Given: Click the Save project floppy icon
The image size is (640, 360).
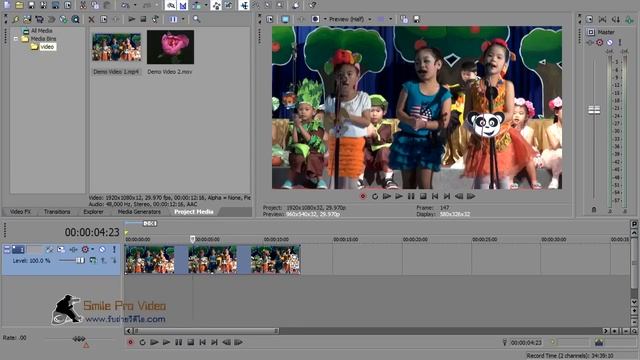Looking at the screenshot, I should [31, 5].
